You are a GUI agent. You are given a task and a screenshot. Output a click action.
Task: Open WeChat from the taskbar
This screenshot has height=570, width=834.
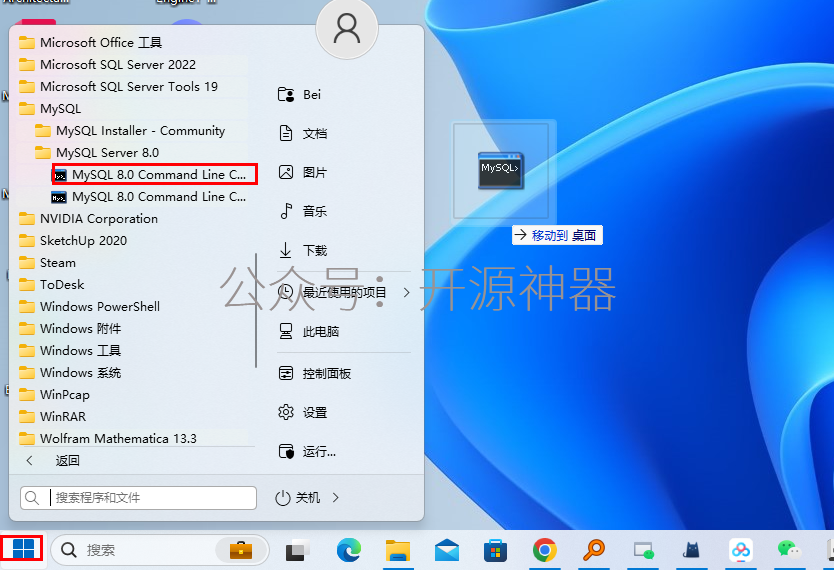pos(789,550)
